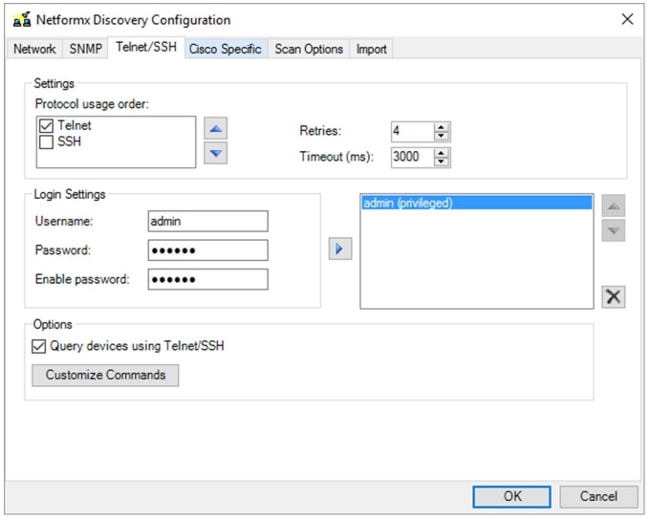Move protocol down with blue down arrow

[x=216, y=153]
